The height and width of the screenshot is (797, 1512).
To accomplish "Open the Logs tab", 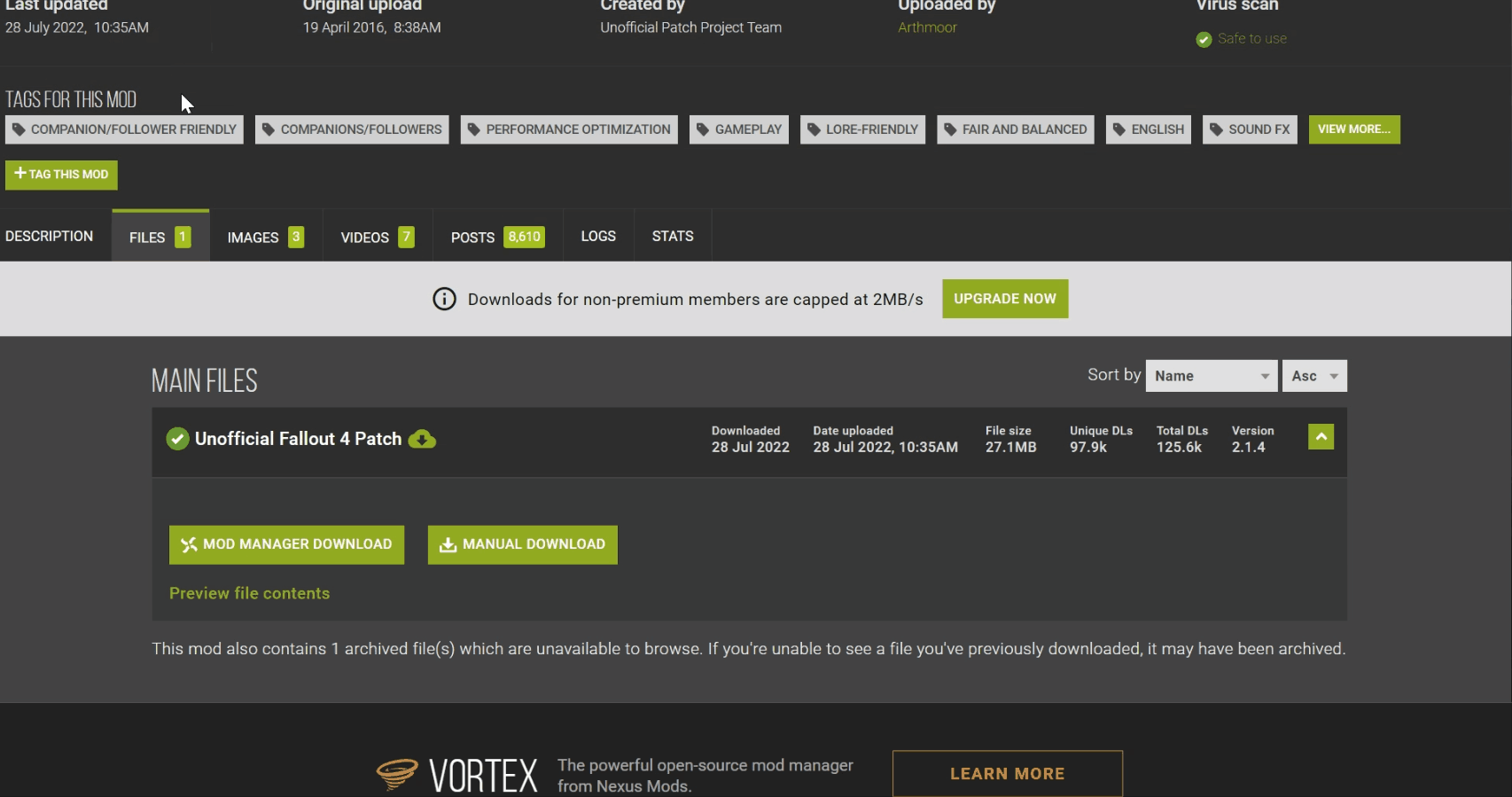I will click(x=598, y=236).
